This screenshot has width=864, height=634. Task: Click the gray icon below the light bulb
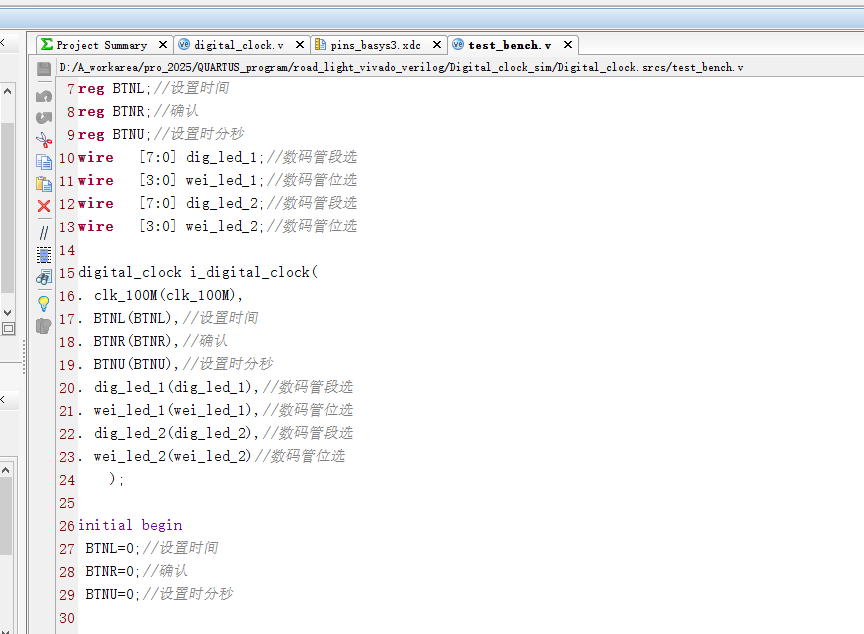point(44,326)
